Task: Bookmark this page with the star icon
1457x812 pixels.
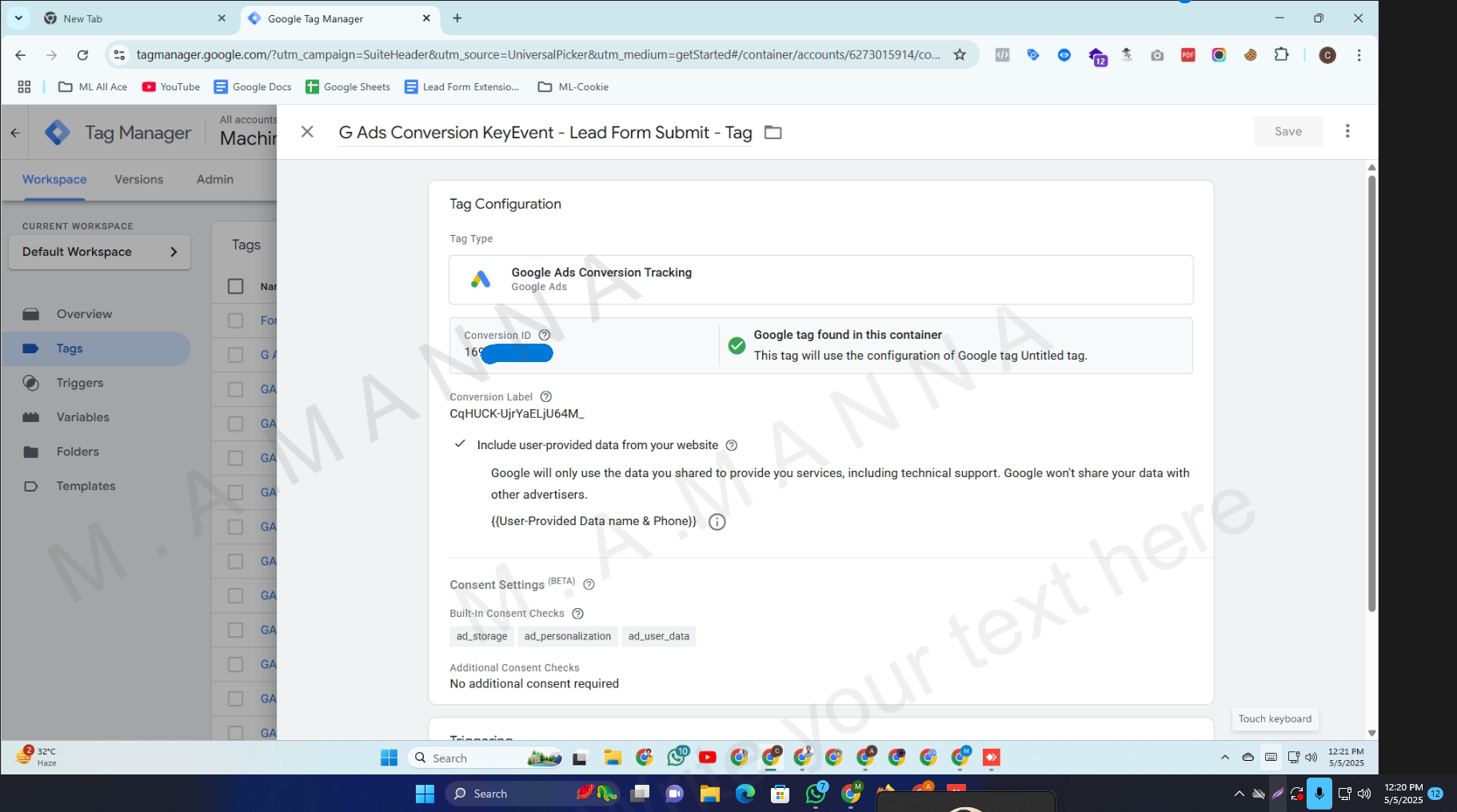Action: (x=960, y=55)
